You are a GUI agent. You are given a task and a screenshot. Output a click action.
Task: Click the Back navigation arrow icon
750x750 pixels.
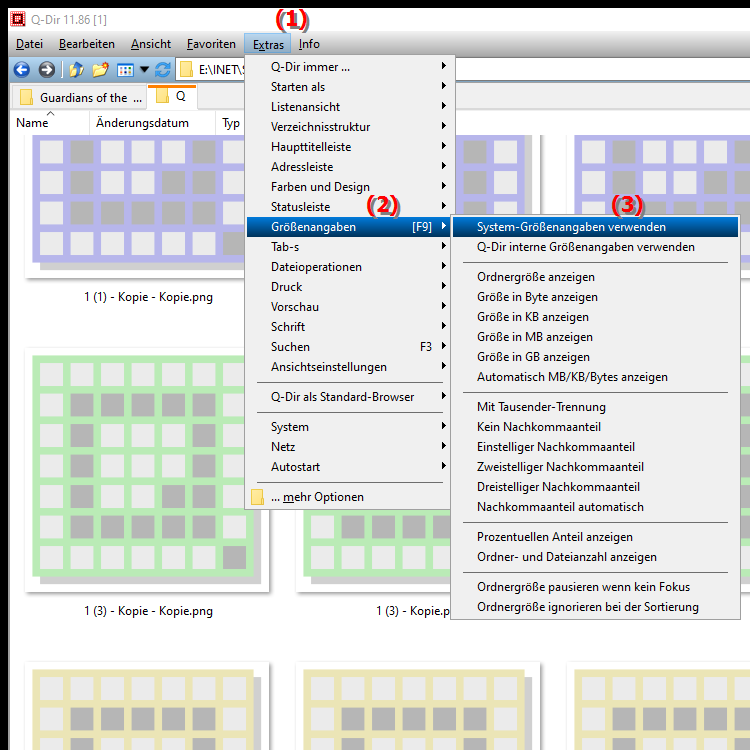(22, 70)
